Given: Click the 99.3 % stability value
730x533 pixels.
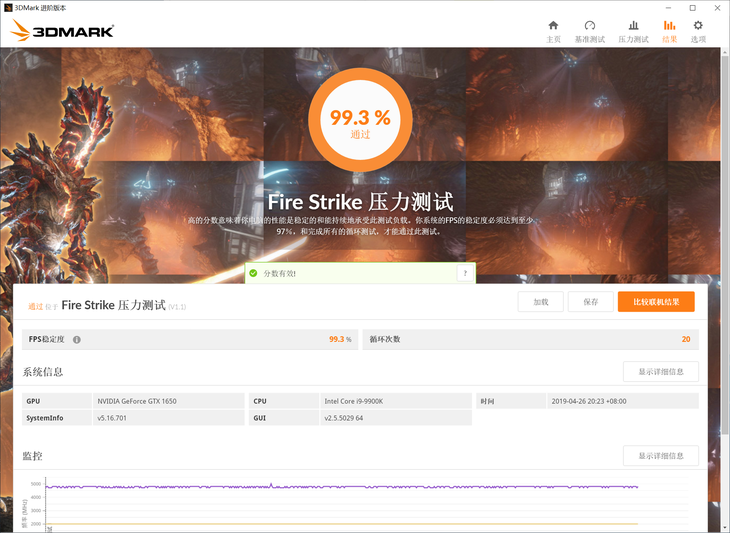Looking at the screenshot, I should (x=340, y=339).
